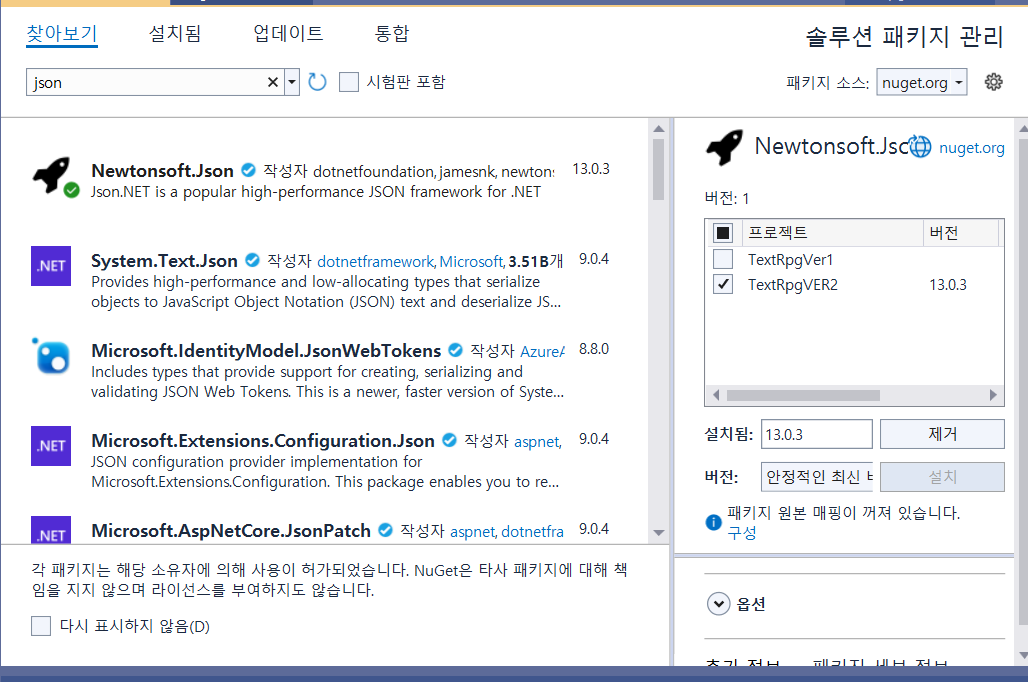Click the Microsoft.IdentityModel.JsonWebTokens package icon

[51, 356]
